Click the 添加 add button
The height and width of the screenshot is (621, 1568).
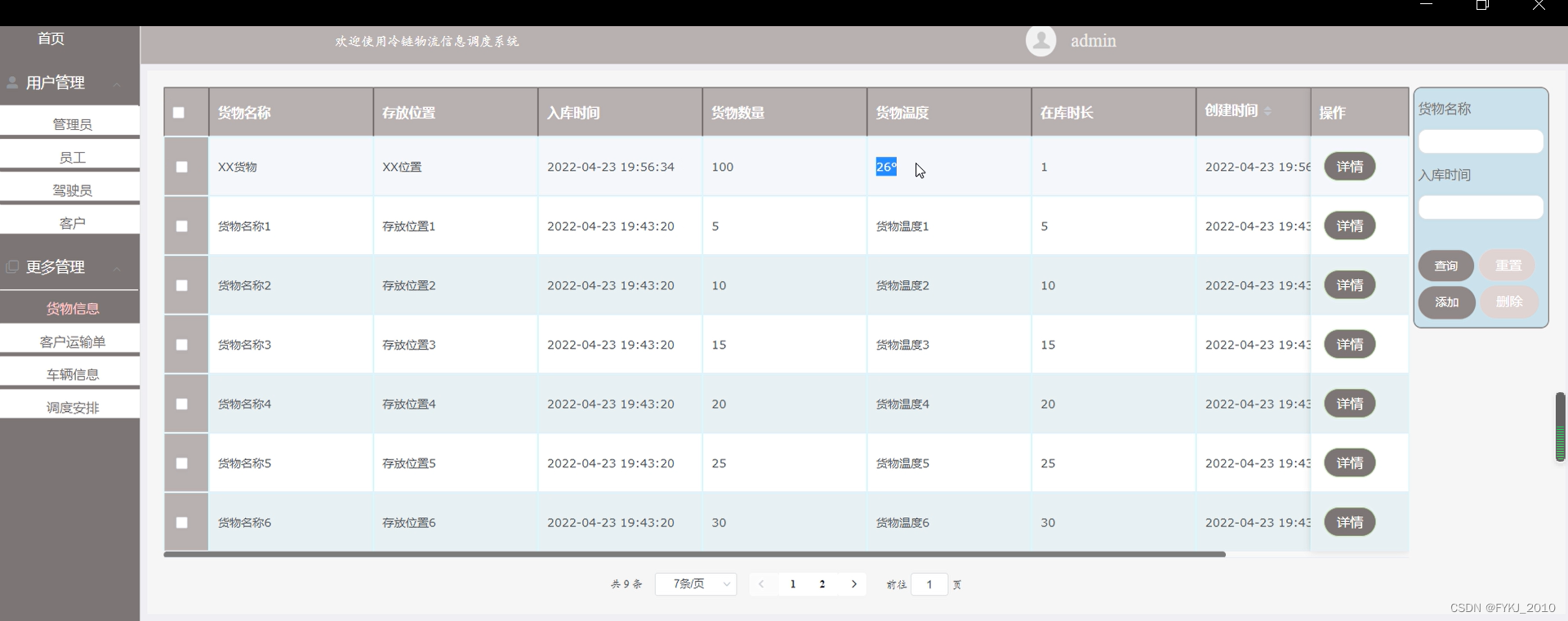[1446, 302]
